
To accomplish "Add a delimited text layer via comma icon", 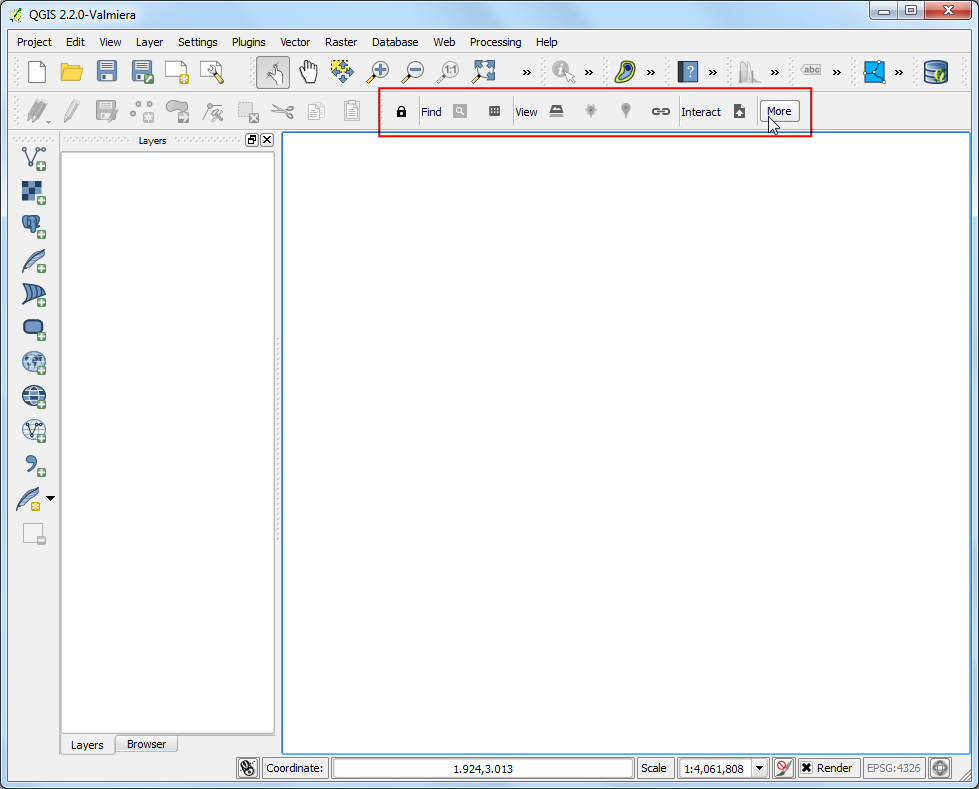I will coord(34,464).
